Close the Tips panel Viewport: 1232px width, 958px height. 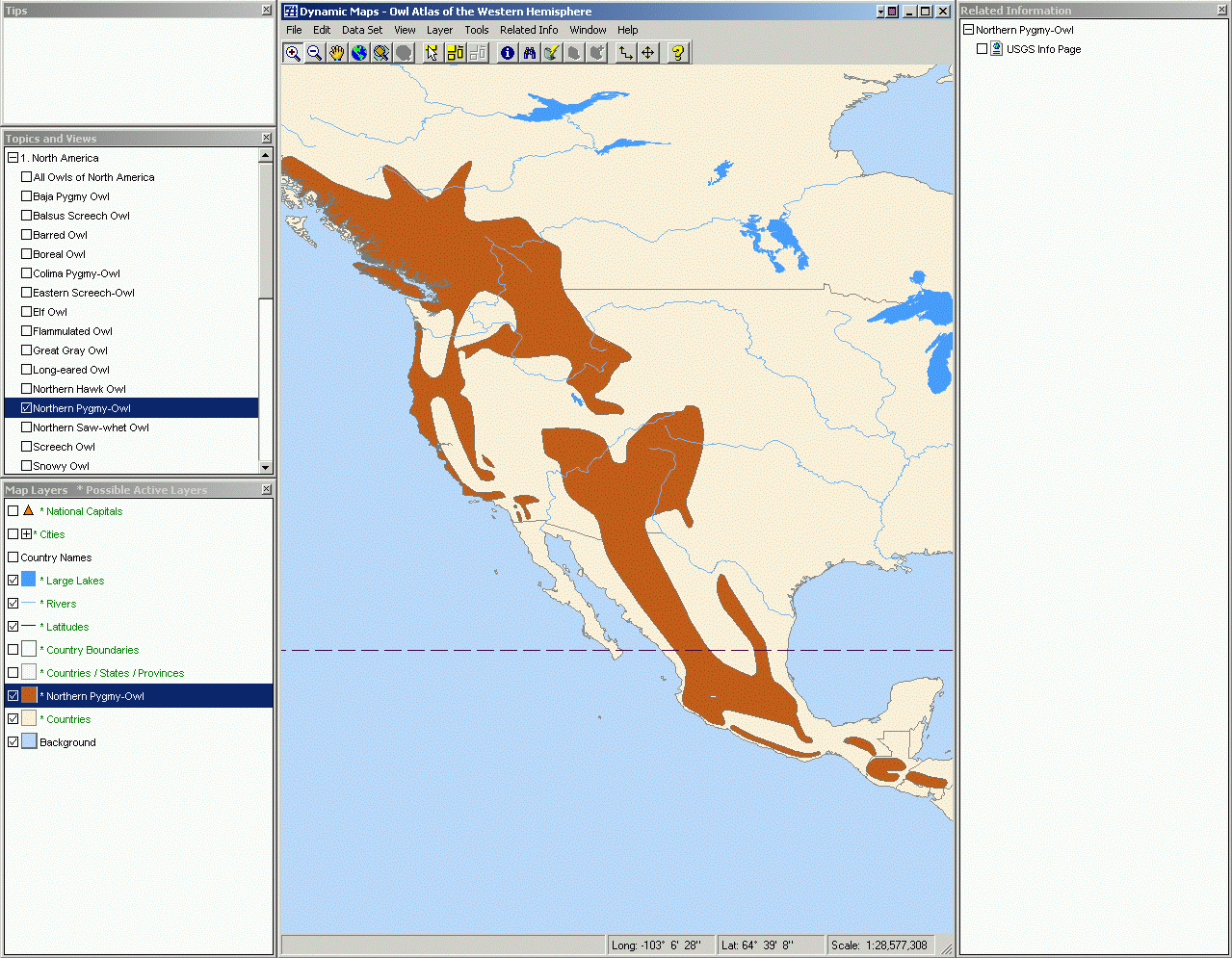(x=266, y=10)
